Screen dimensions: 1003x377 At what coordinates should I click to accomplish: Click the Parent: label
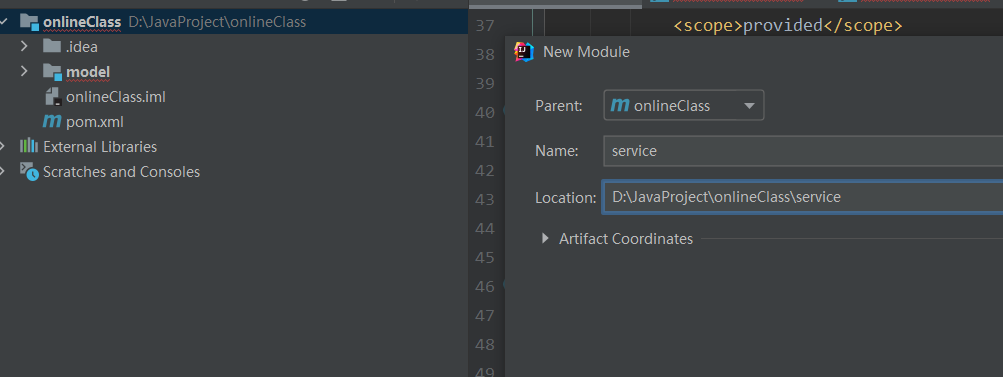[559, 106]
